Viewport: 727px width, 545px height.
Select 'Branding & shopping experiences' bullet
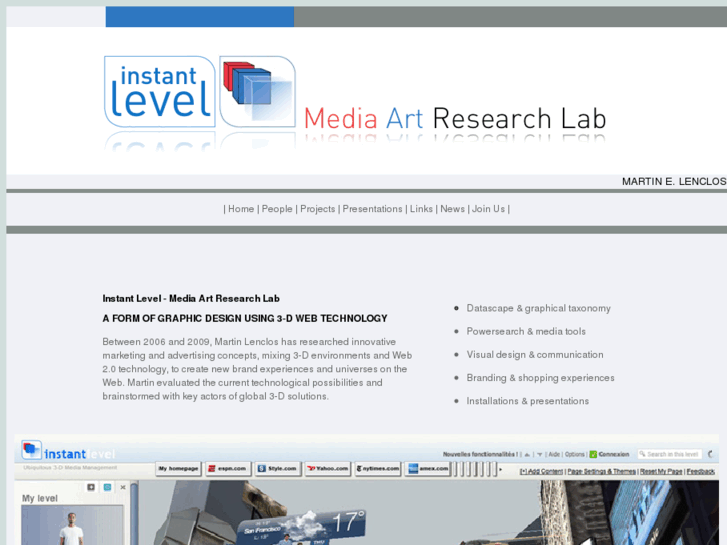pos(540,378)
